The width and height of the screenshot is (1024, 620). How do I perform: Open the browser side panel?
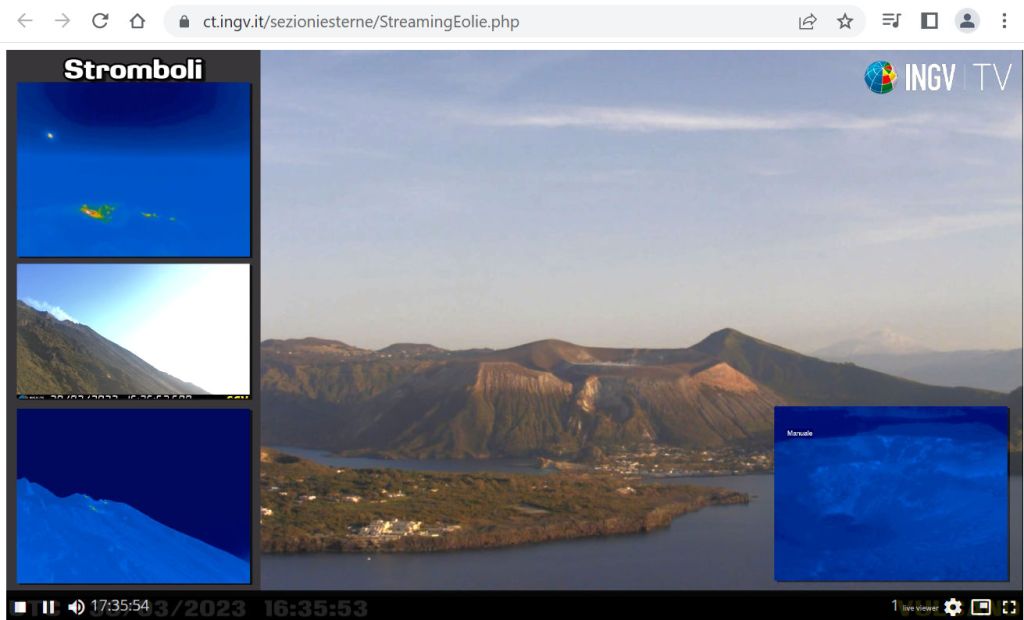point(929,21)
